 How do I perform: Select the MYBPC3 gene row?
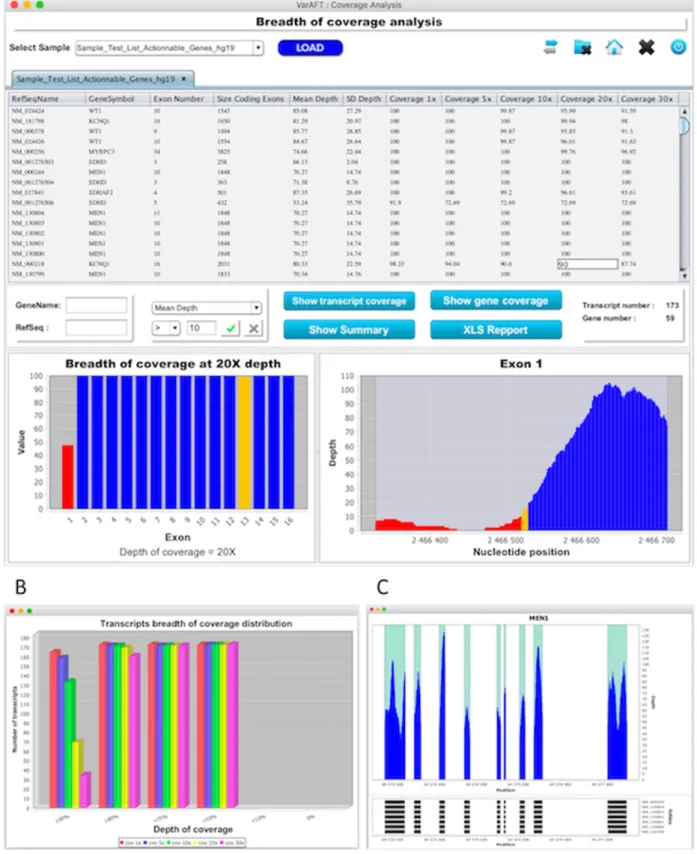coord(344,152)
